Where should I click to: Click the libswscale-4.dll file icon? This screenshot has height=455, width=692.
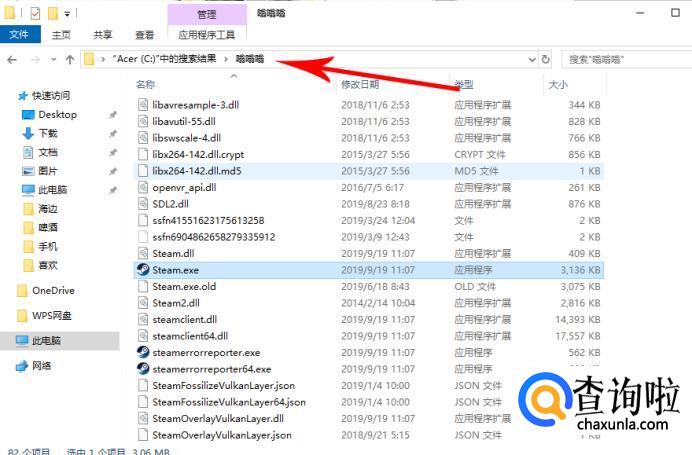click(143, 138)
